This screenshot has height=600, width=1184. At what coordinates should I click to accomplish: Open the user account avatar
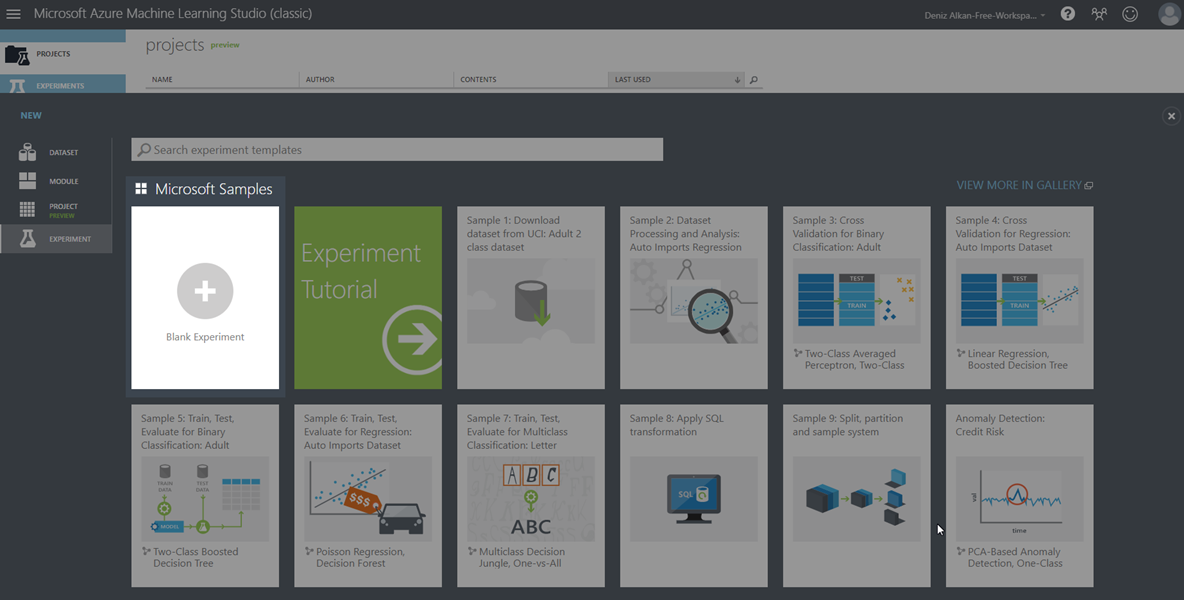tap(1169, 14)
